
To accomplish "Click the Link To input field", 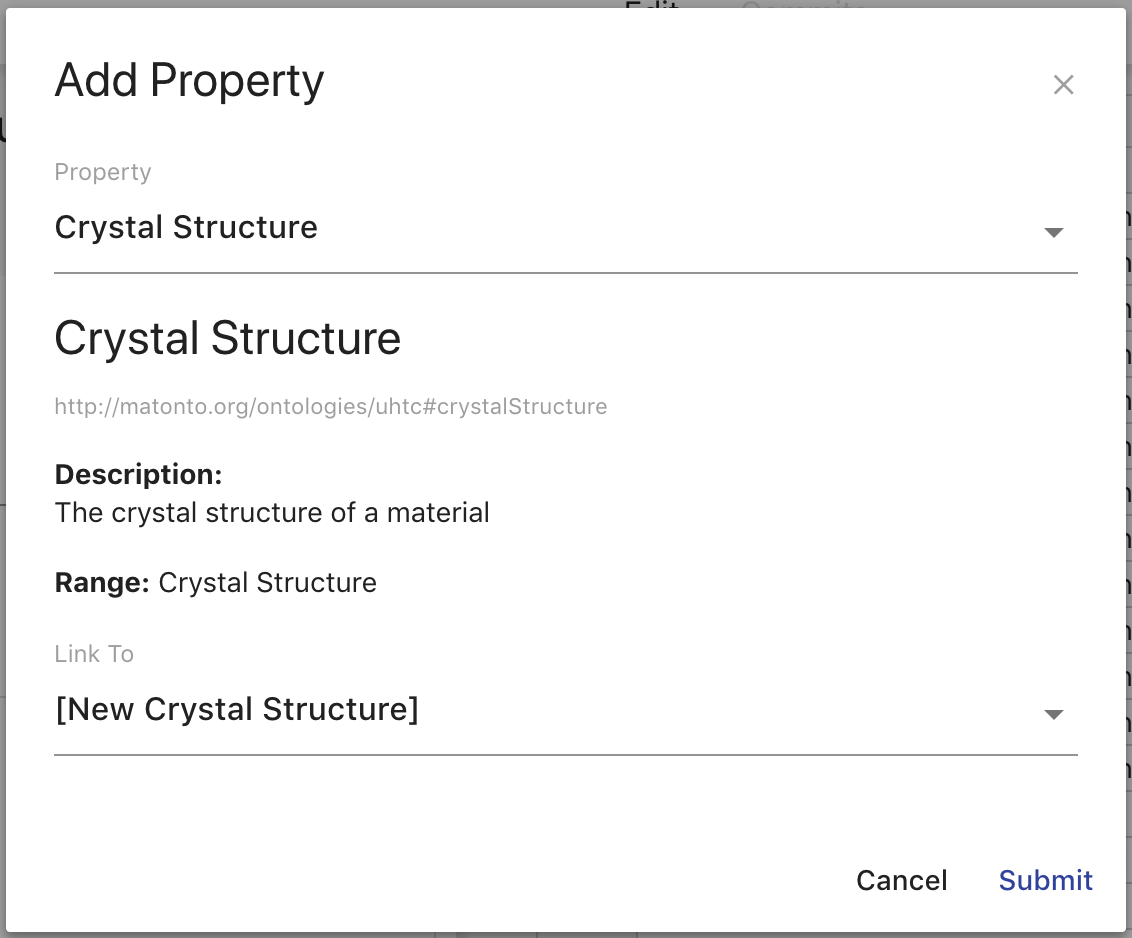I will (238, 709).
